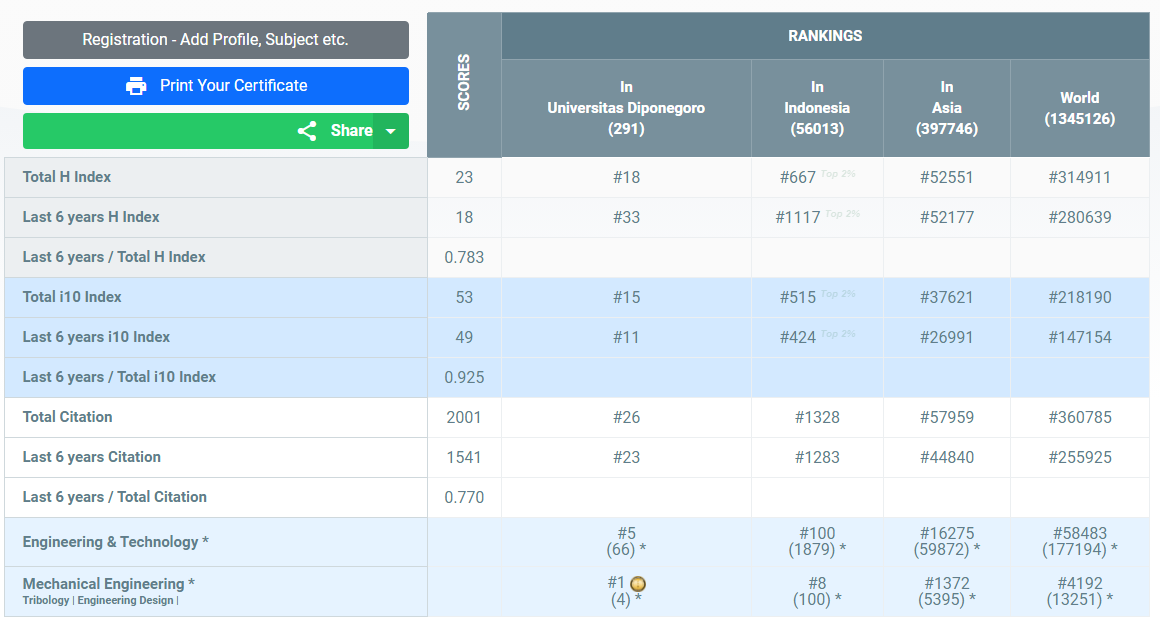Image resolution: width=1160 pixels, height=624 pixels.
Task: Click the Top 2% badge beside #667
Action: [838, 174]
